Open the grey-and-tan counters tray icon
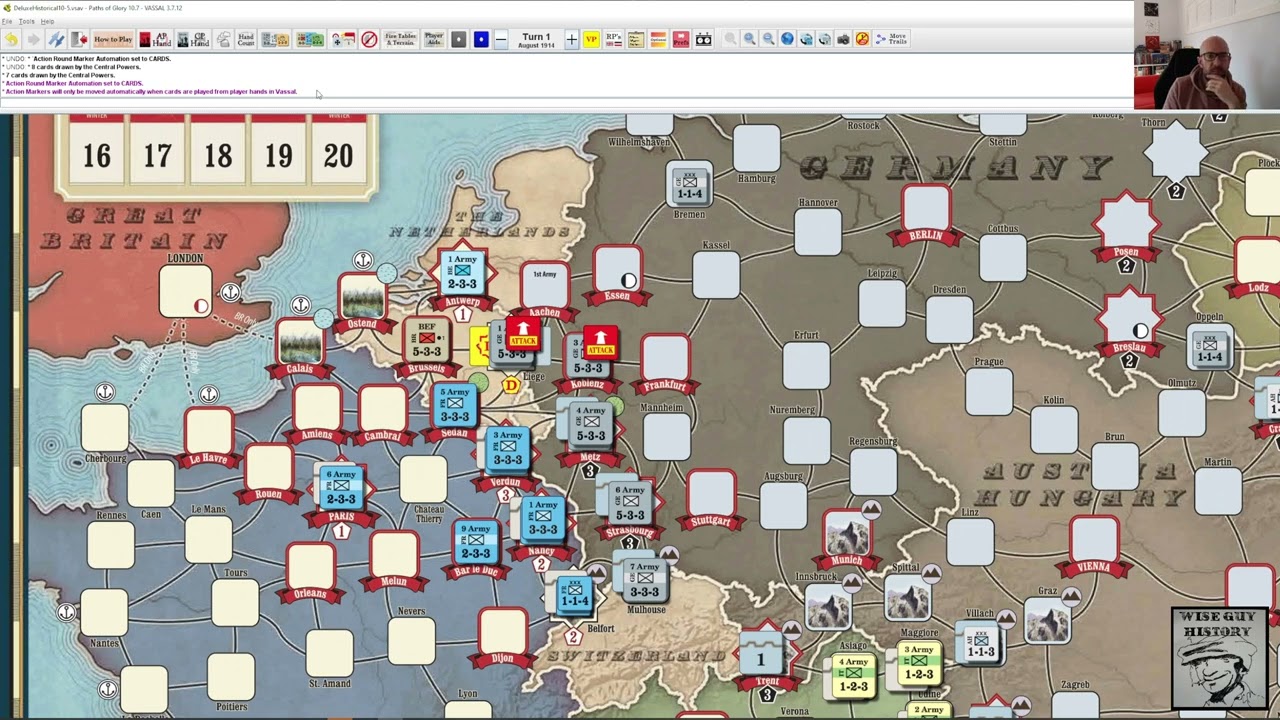 (275, 39)
